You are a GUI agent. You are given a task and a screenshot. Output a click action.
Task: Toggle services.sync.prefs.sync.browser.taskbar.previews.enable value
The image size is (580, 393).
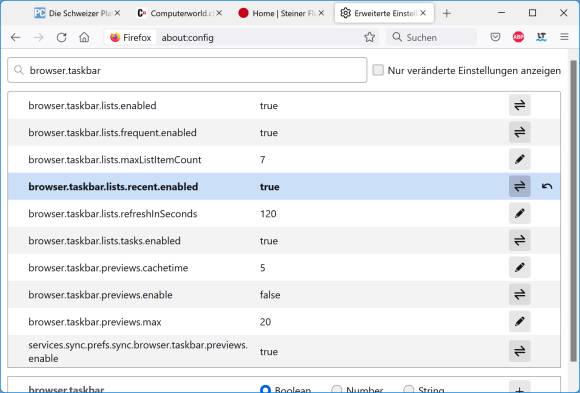tap(519, 351)
